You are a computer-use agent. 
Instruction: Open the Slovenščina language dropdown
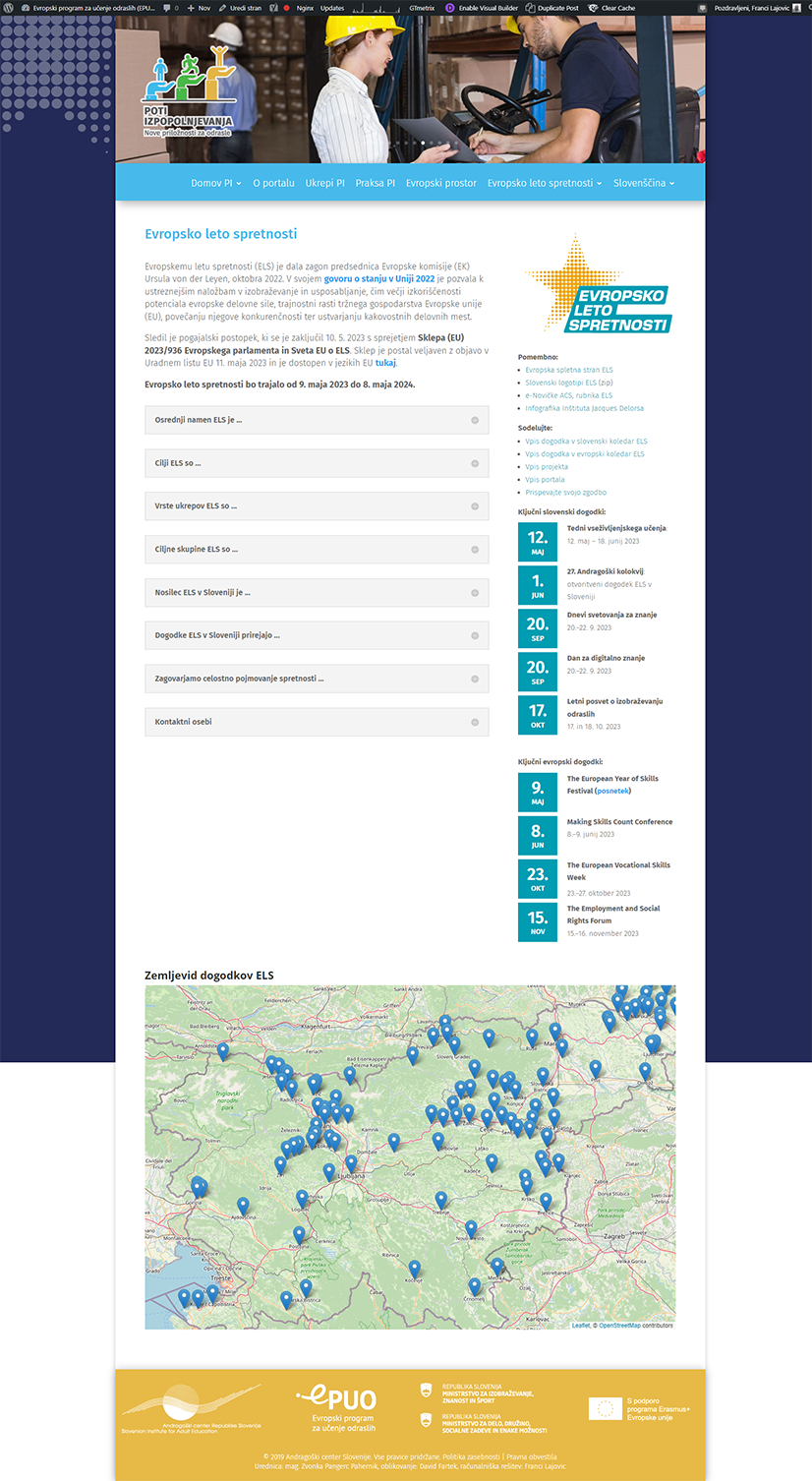point(640,182)
